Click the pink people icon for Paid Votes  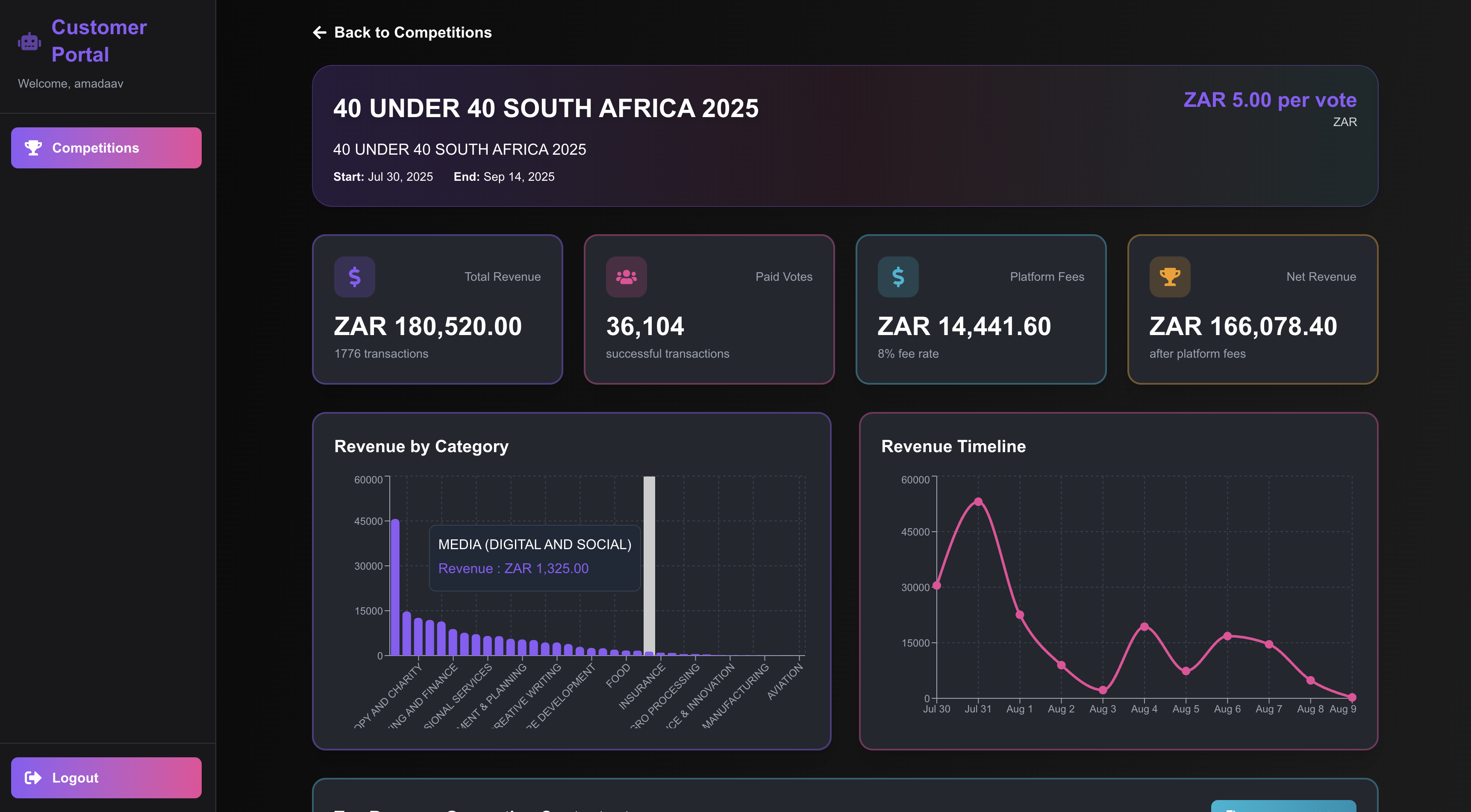coord(626,277)
